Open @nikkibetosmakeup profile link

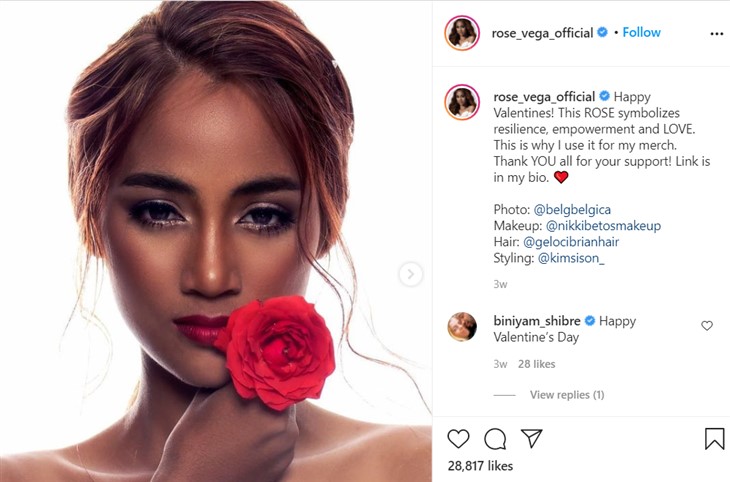pos(603,226)
